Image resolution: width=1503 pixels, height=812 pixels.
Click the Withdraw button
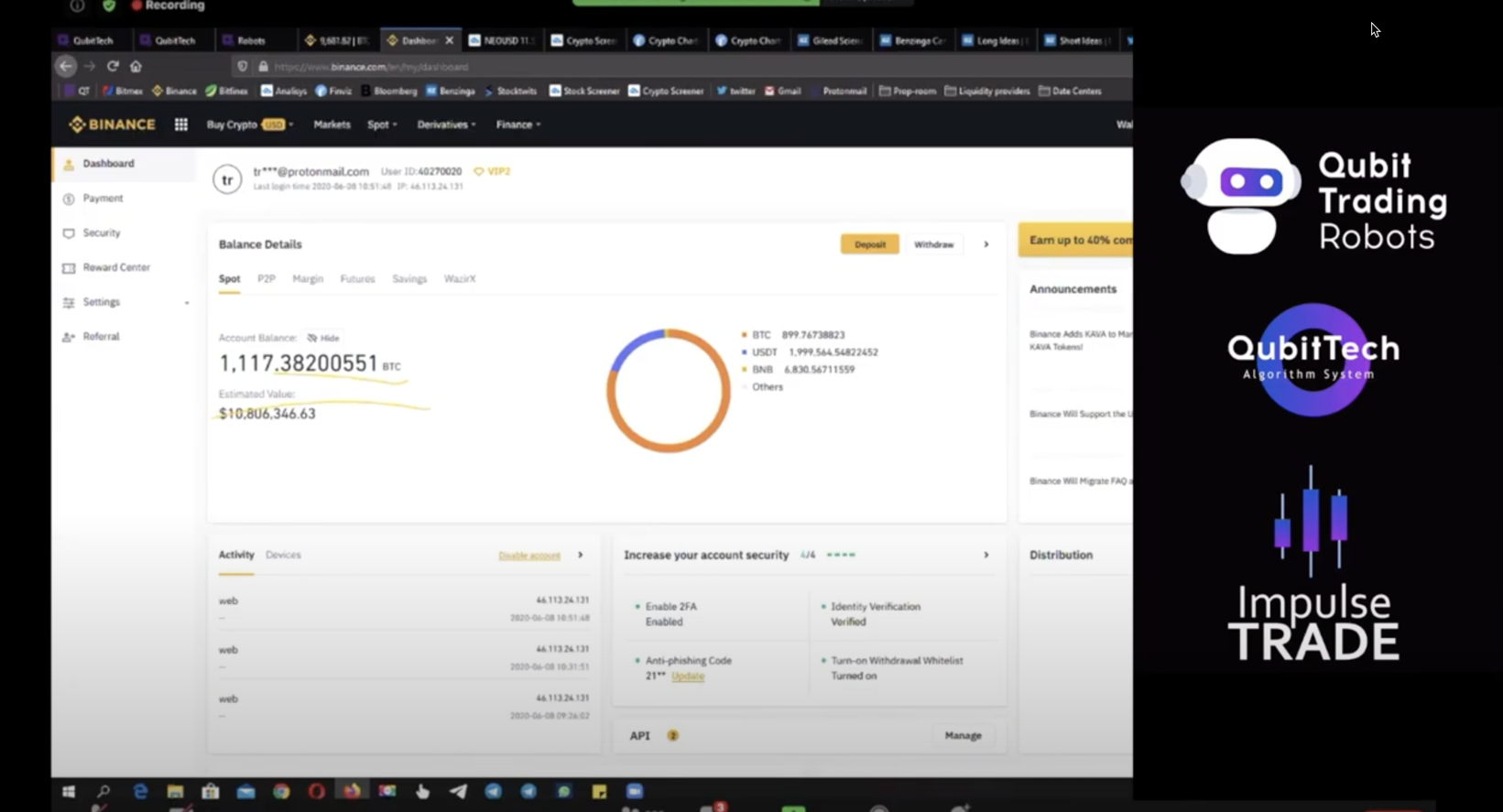point(933,244)
